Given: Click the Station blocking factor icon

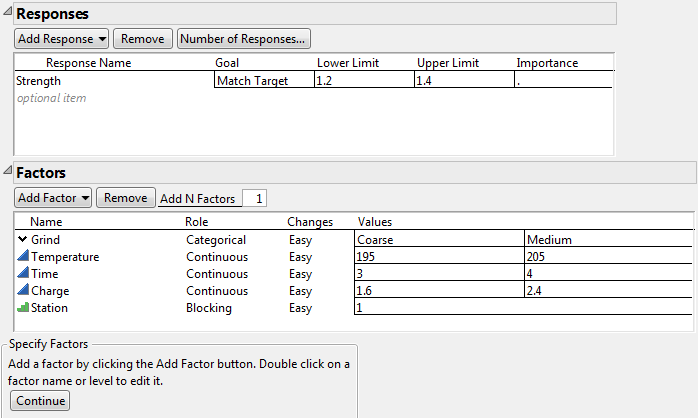Looking at the screenshot, I should [23, 308].
